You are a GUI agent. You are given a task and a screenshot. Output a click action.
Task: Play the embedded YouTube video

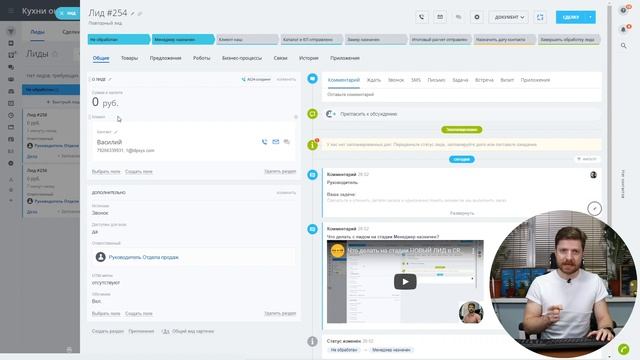[405, 282]
